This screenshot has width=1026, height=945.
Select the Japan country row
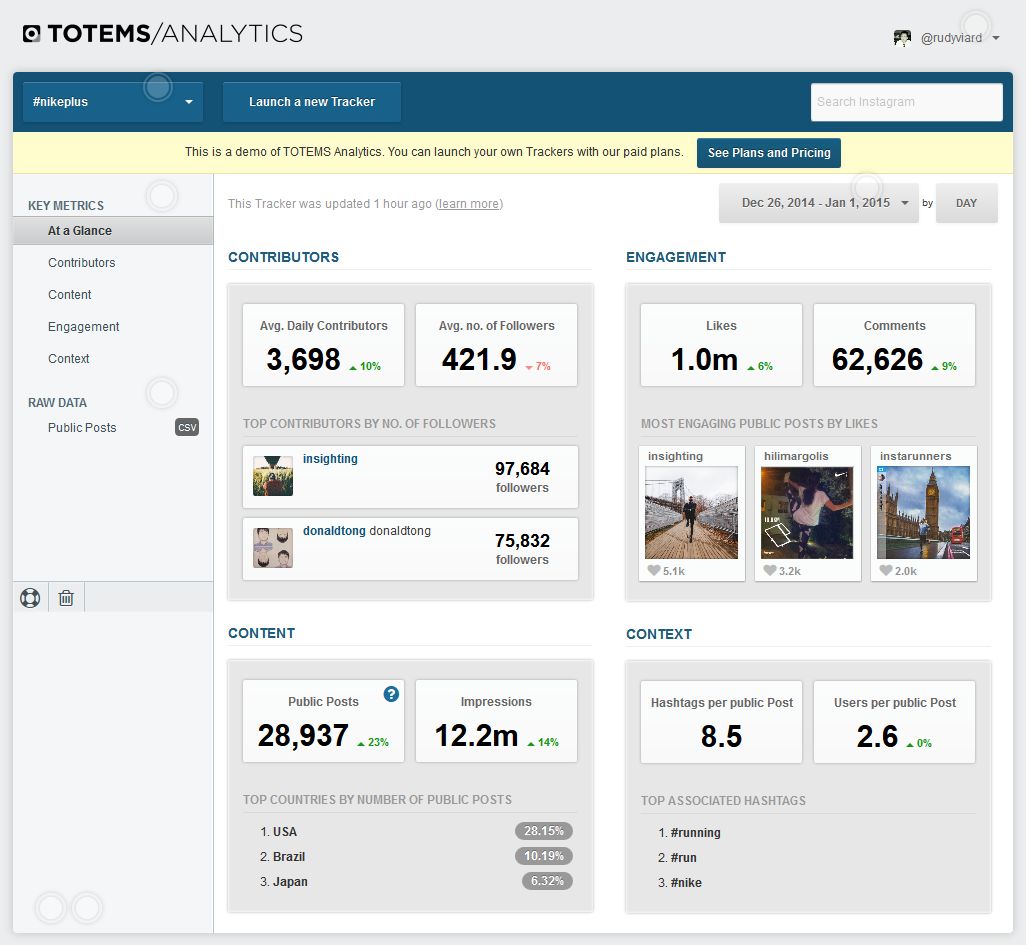pyautogui.click(x=410, y=881)
